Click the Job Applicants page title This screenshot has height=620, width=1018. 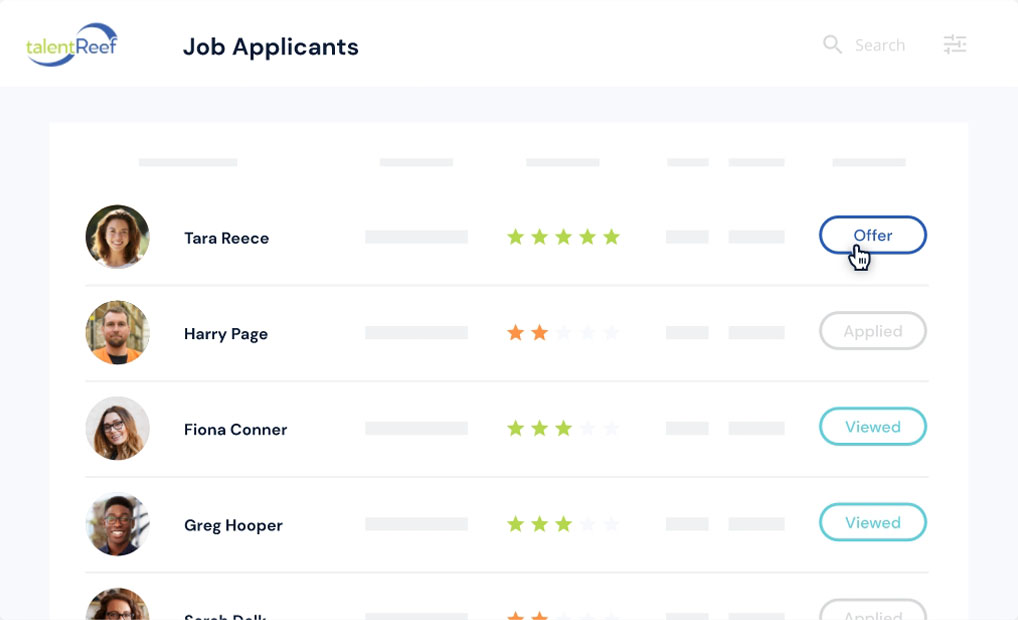pos(270,46)
